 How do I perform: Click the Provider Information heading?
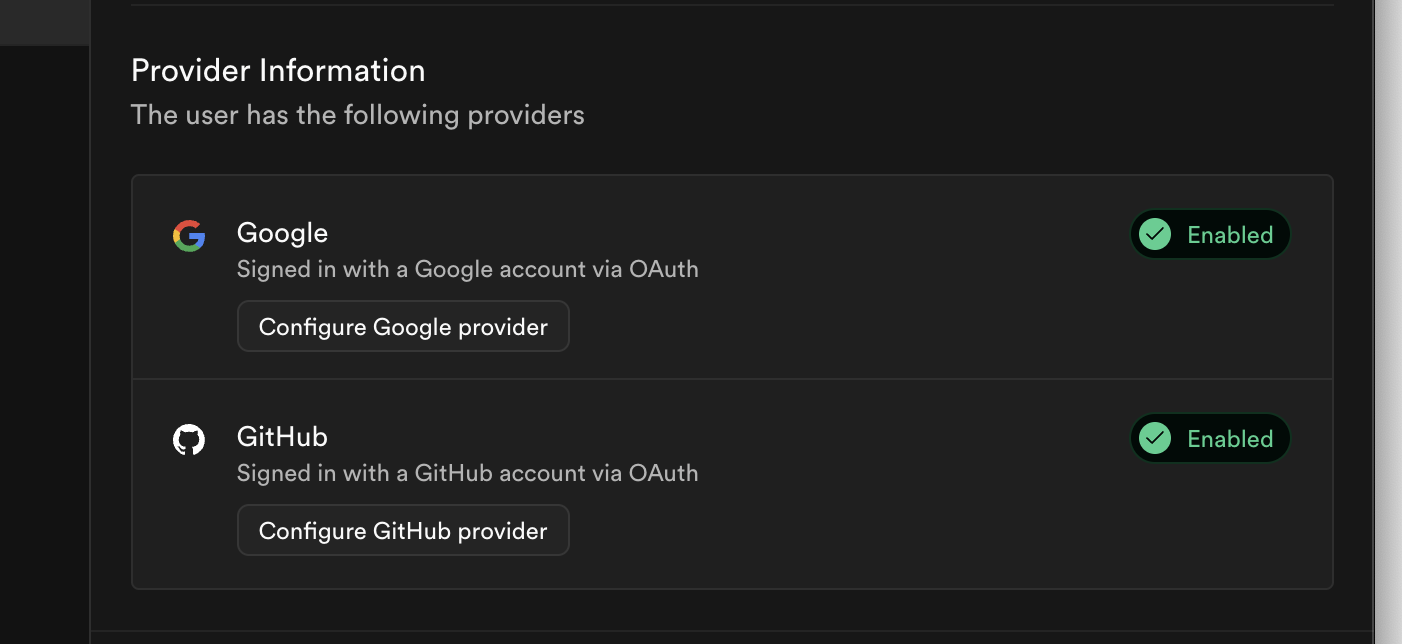tap(278, 71)
